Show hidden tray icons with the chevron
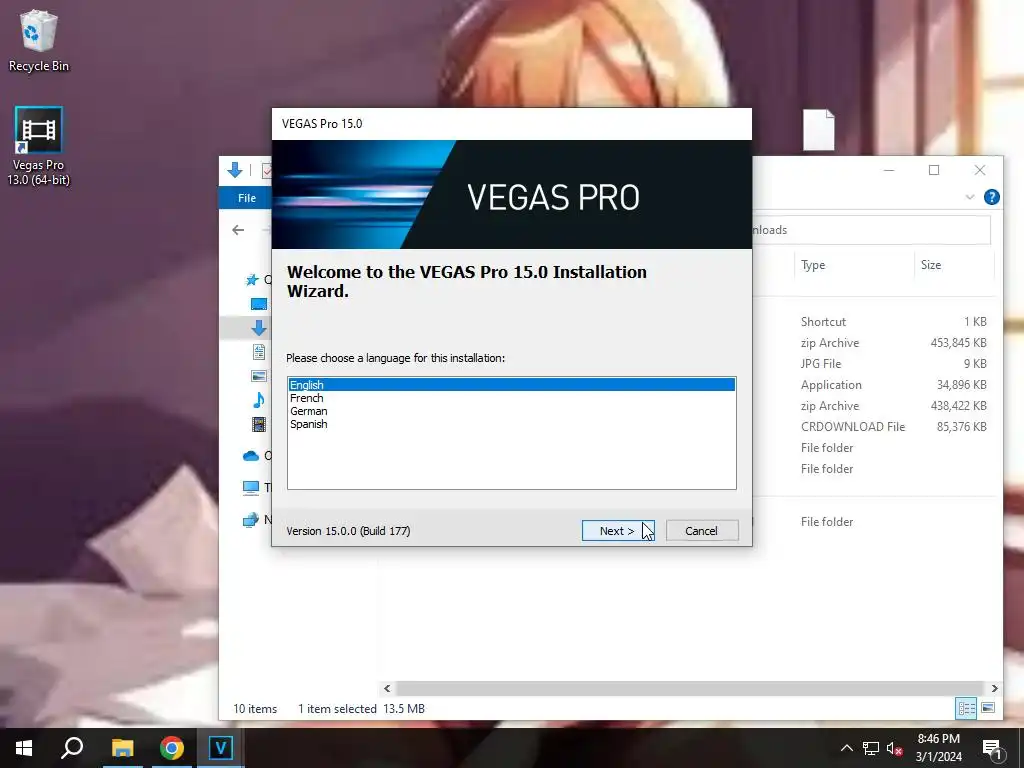The image size is (1024, 768). [846, 748]
